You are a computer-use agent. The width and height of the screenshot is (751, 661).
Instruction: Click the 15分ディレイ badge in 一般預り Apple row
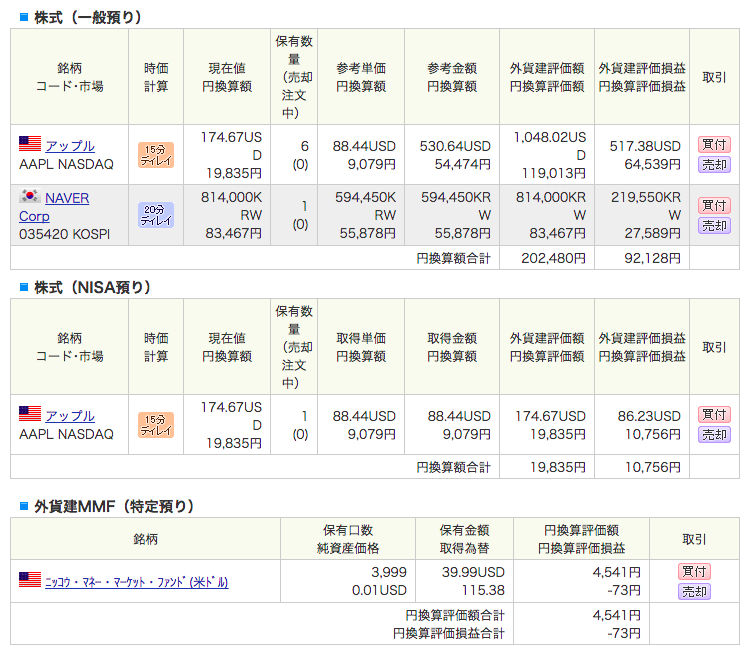[x=156, y=155]
